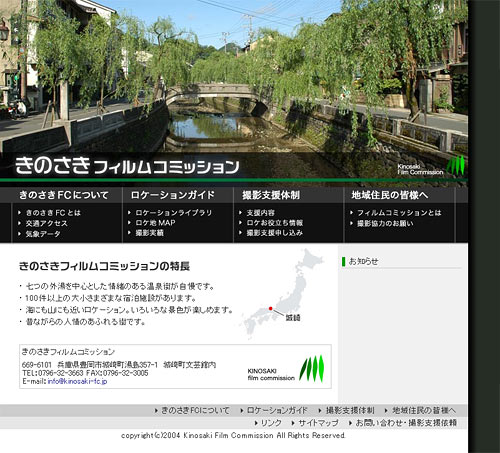
Task: Click the footer link 撮影支援体制
Action: 350,410
